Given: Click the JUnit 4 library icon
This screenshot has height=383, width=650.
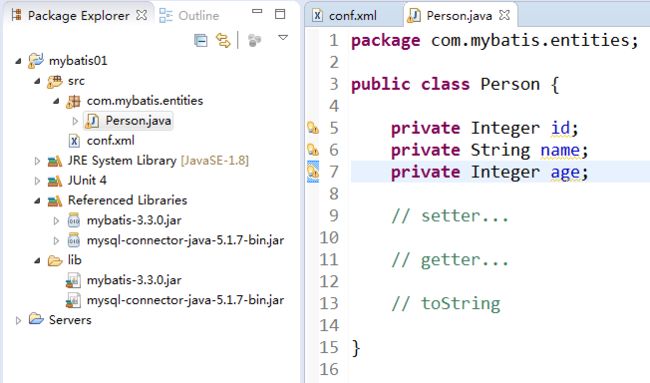Looking at the screenshot, I should click(x=55, y=181).
